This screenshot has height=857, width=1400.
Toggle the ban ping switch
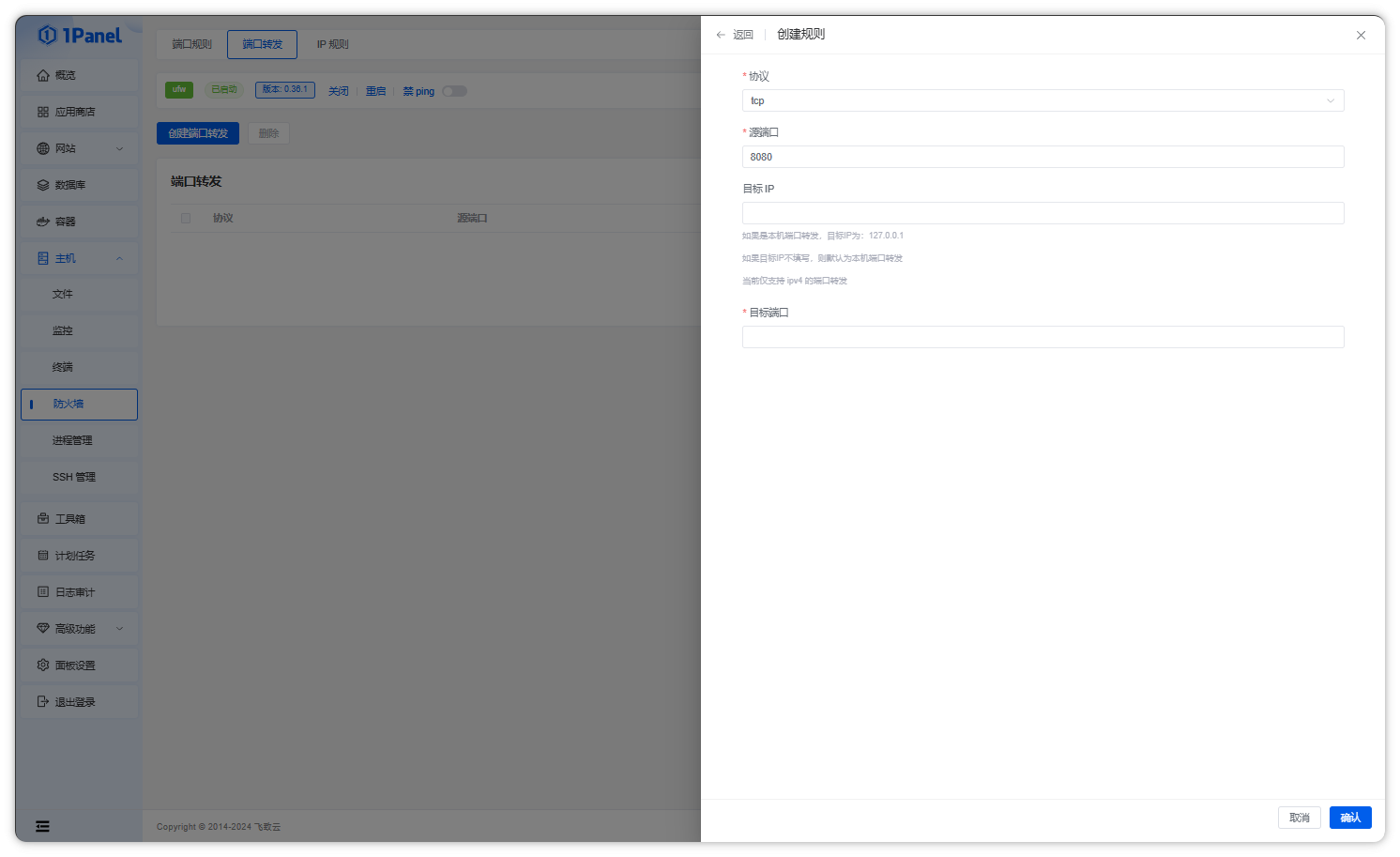click(454, 91)
